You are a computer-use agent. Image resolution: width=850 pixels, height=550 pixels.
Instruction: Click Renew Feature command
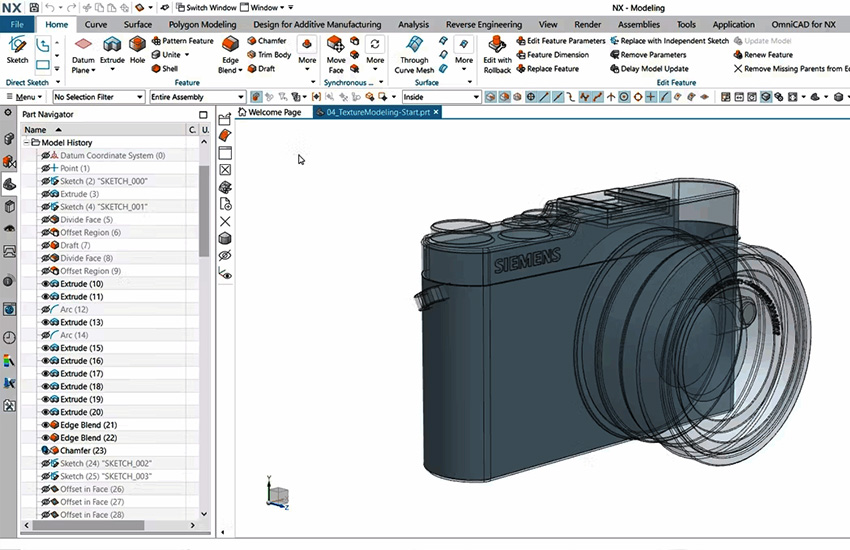[x=763, y=55]
